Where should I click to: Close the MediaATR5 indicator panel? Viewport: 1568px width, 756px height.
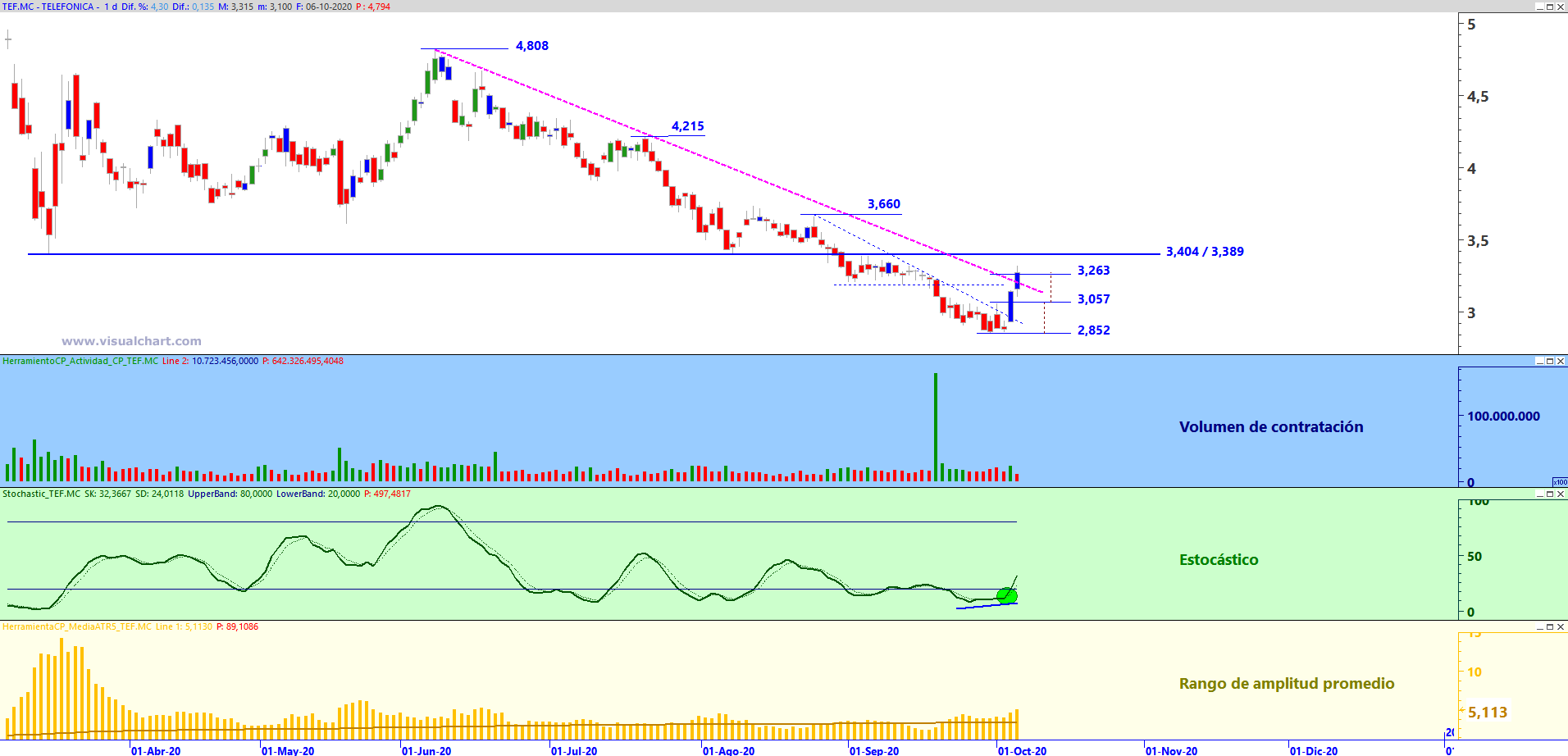pos(1561,626)
